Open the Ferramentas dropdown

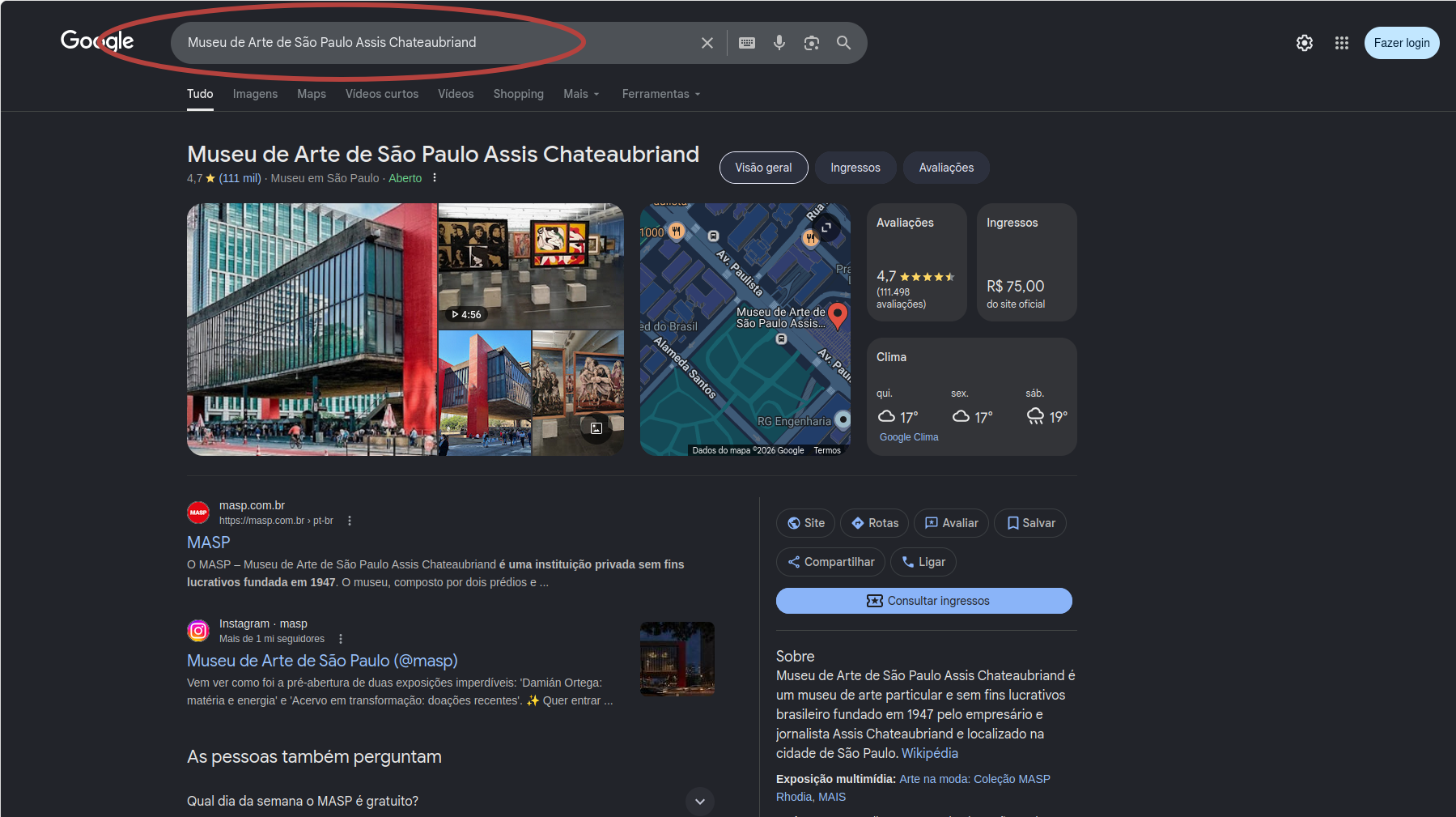point(661,94)
